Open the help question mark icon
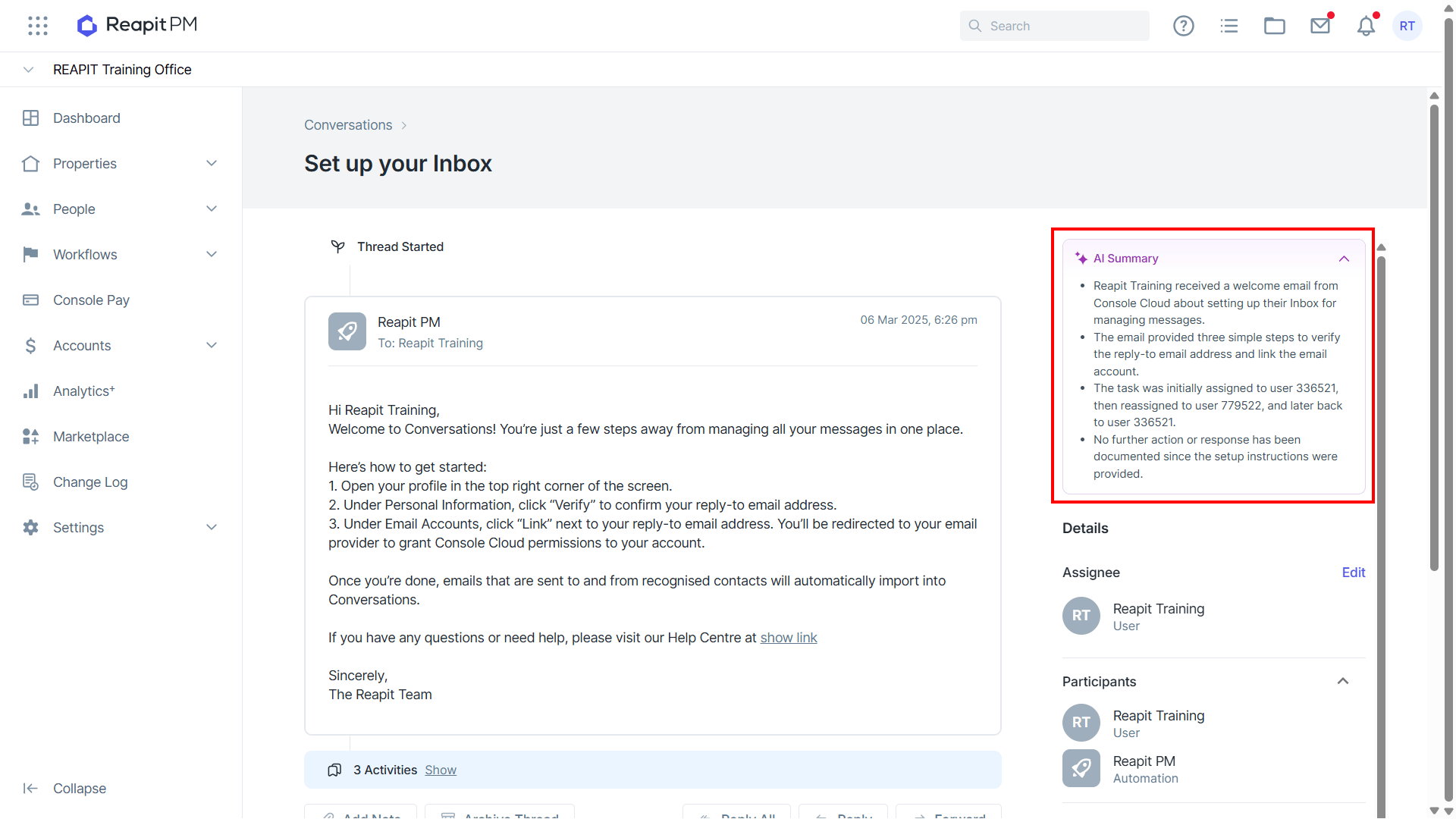This screenshot has width=1456, height=819. point(1184,26)
